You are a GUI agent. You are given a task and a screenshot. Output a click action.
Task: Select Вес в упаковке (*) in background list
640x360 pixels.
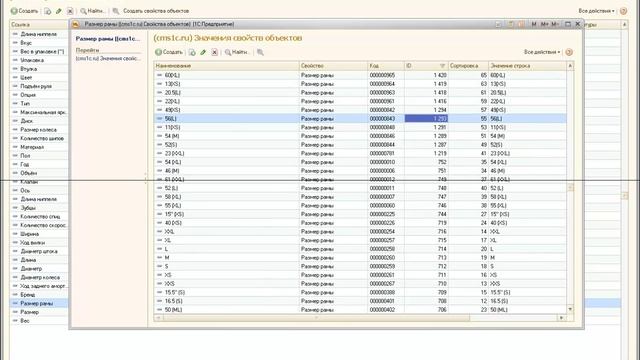click(x=39, y=51)
